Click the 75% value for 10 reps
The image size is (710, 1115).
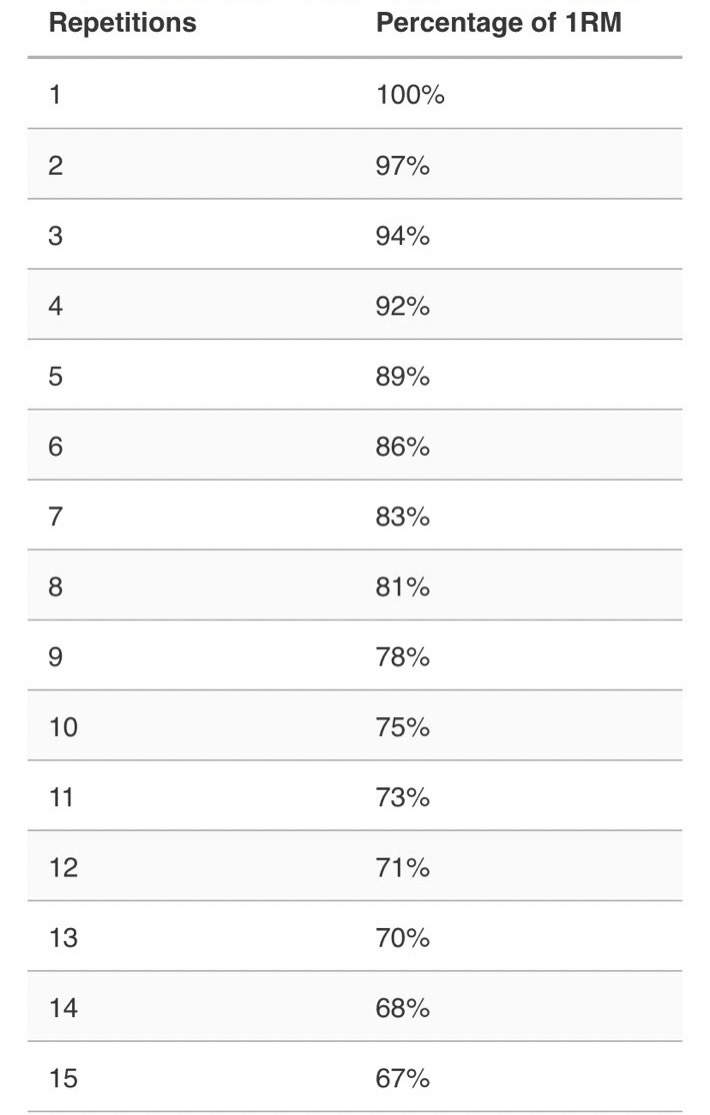click(403, 727)
